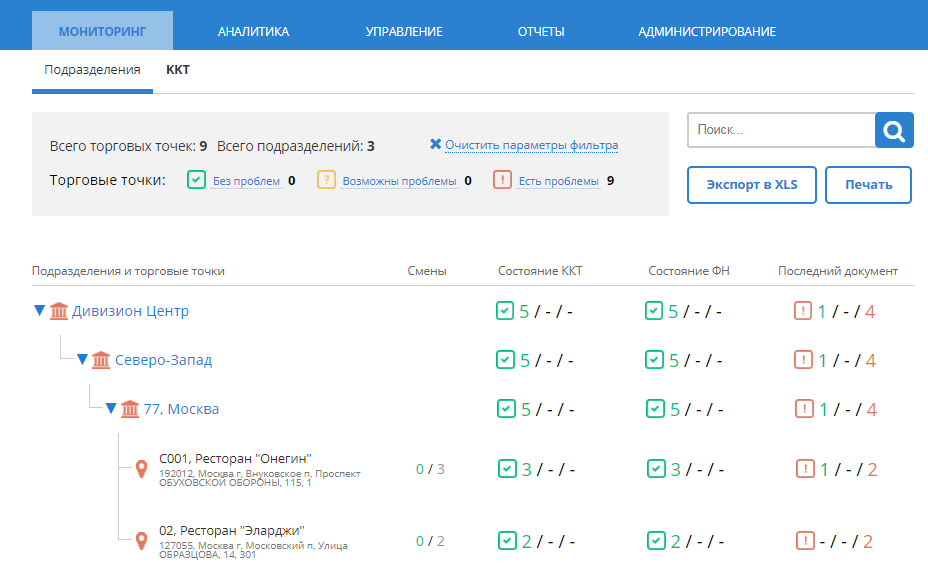Switch to the ККТ sub-tab

pos(178,70)
